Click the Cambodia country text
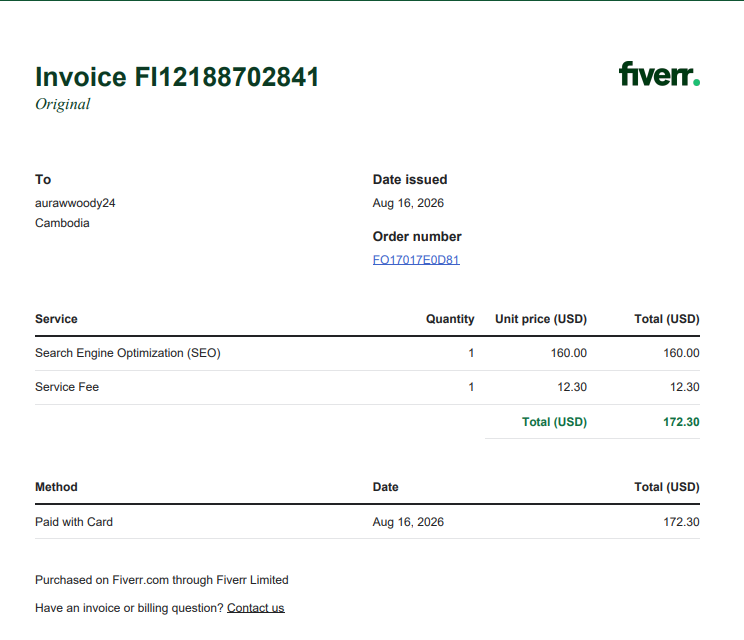Screen dimensions: 744x640 (62, 223)
